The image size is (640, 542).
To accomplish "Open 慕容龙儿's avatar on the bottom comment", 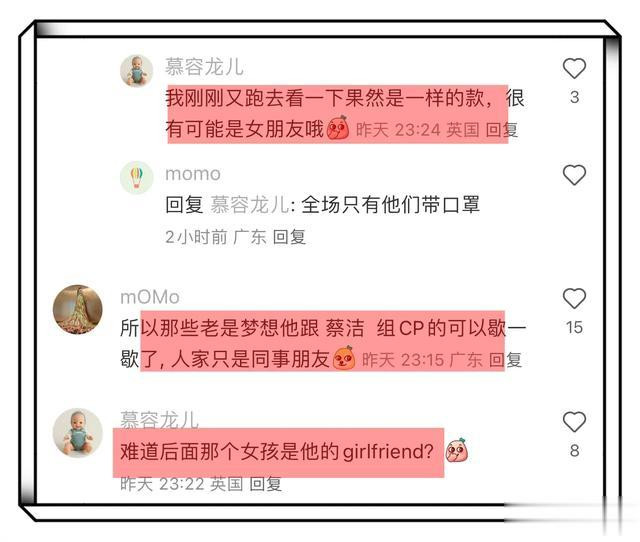I will click(78, 433).
